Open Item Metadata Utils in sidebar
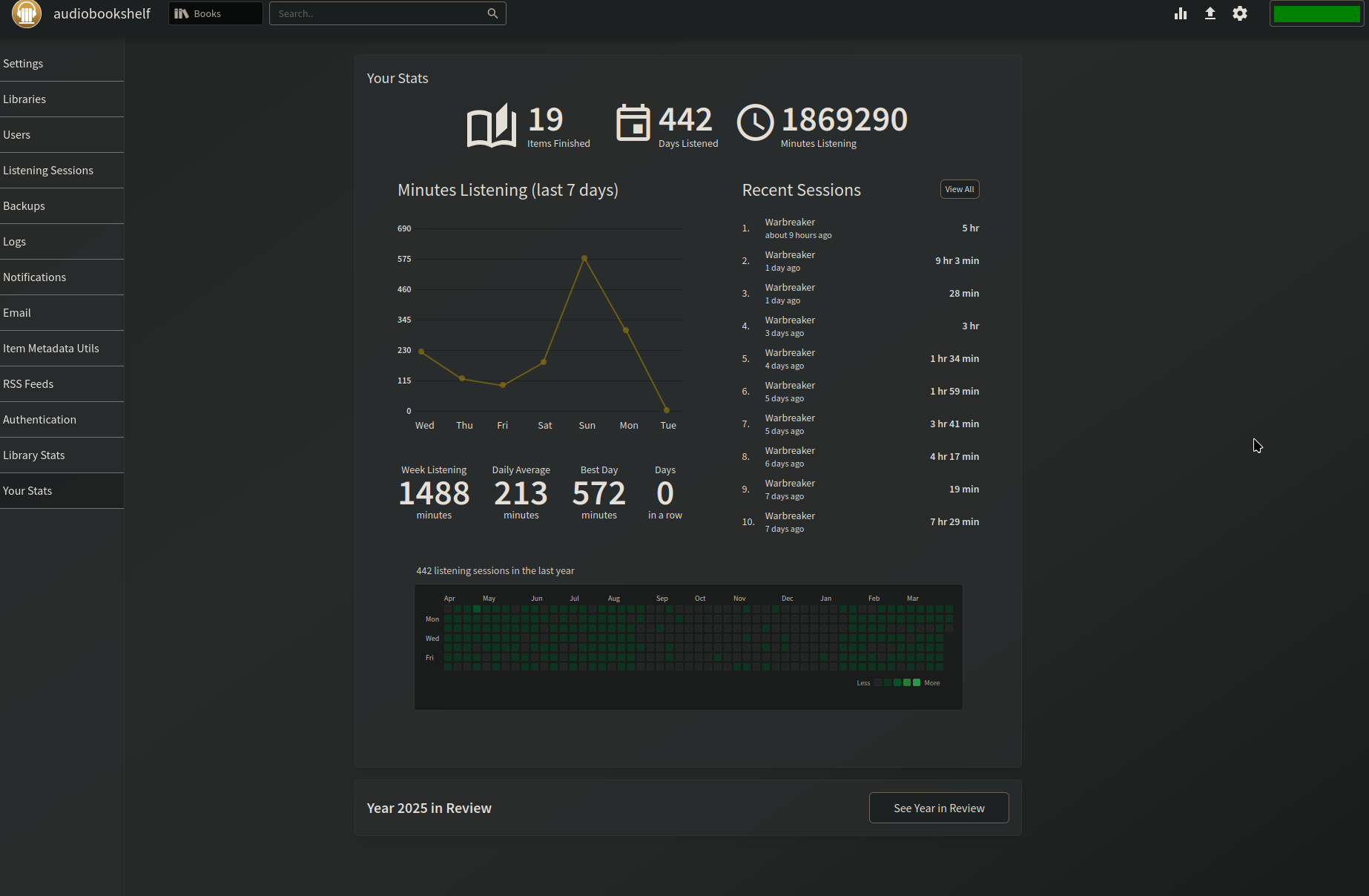1369x896 pixels. [x=62, y=349]
